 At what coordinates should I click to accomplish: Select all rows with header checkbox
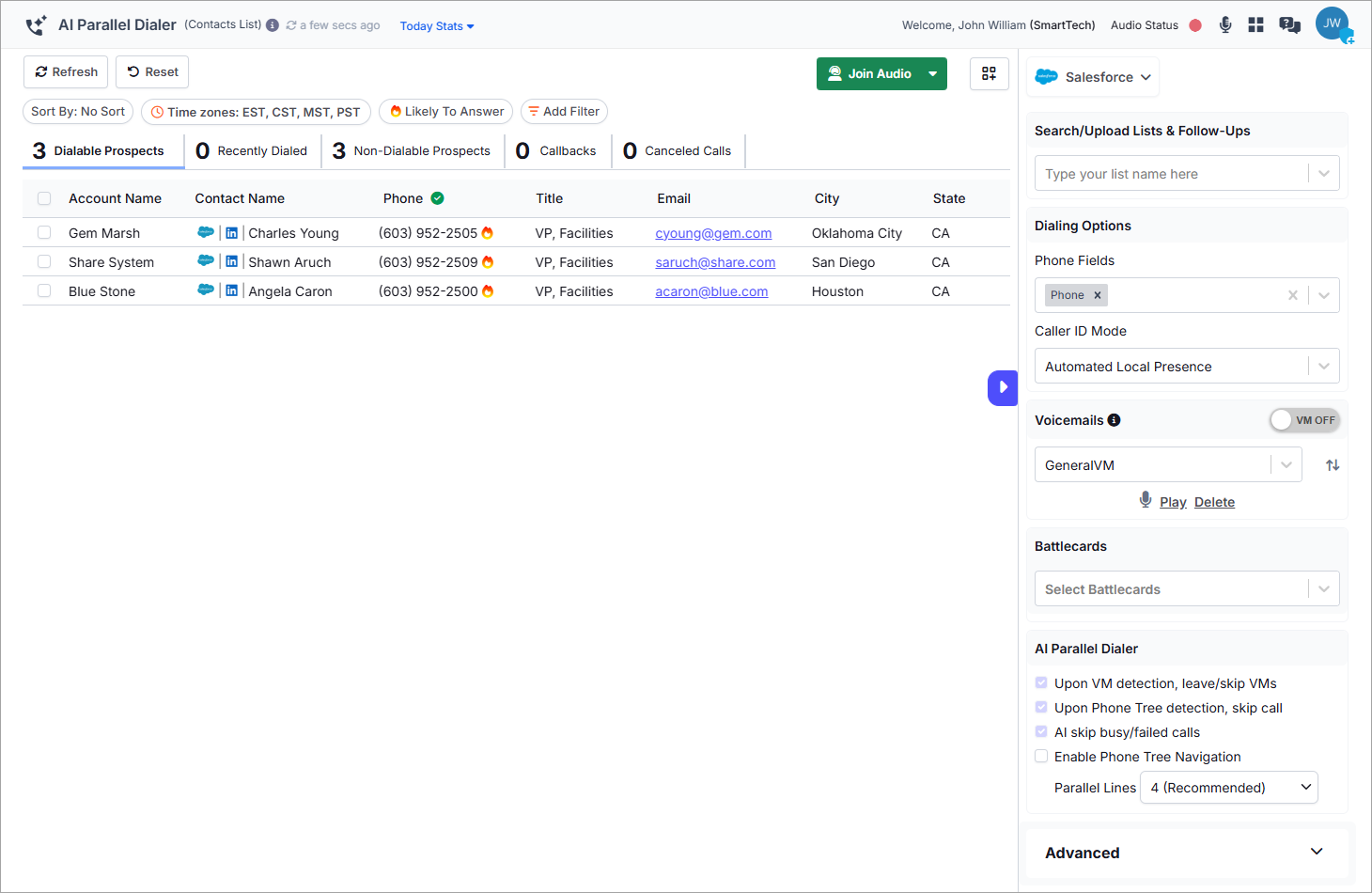click(44, 198)
